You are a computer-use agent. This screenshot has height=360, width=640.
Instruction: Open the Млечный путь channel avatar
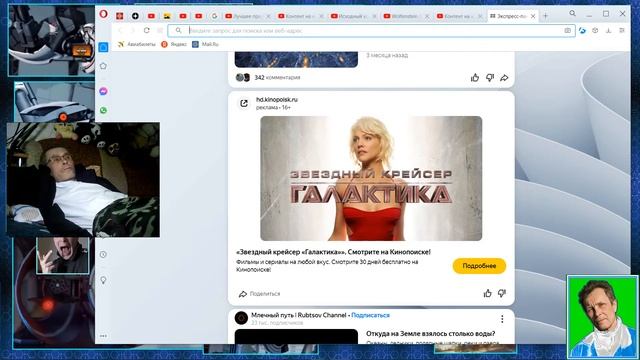[241, 318]
